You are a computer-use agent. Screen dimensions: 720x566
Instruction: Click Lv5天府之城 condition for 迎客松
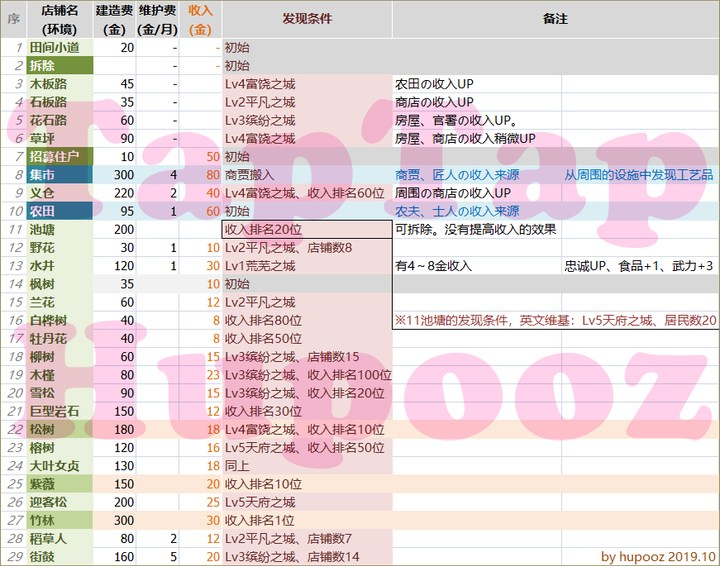[x=307, y=502]
